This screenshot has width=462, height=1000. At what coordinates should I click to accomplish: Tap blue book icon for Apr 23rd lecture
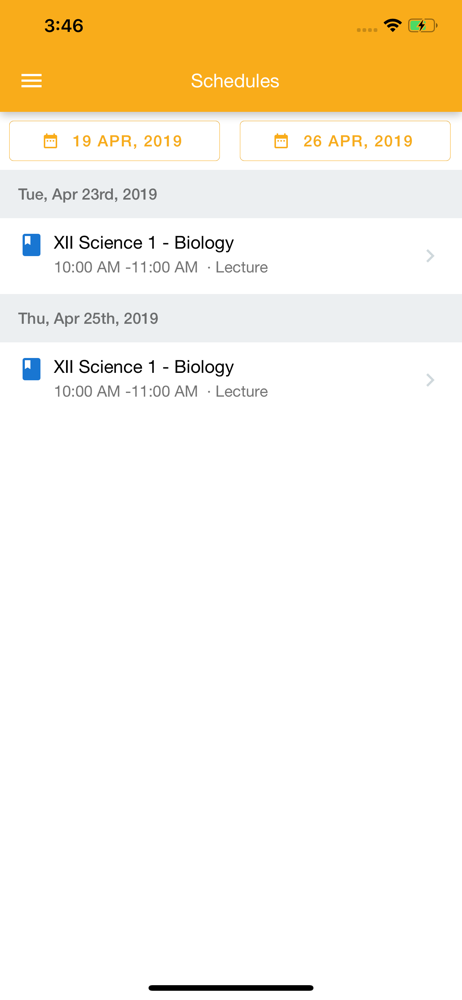tap(31, 245)
